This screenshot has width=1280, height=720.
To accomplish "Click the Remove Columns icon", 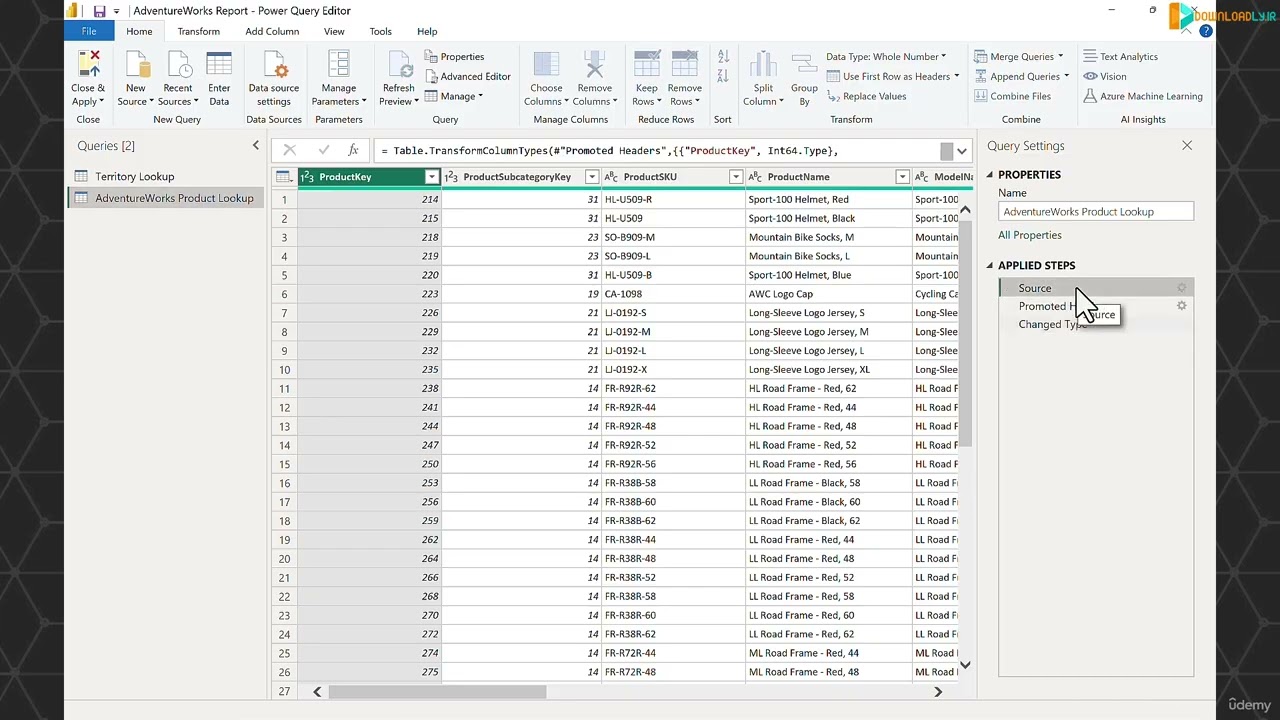I will point(594,65).
